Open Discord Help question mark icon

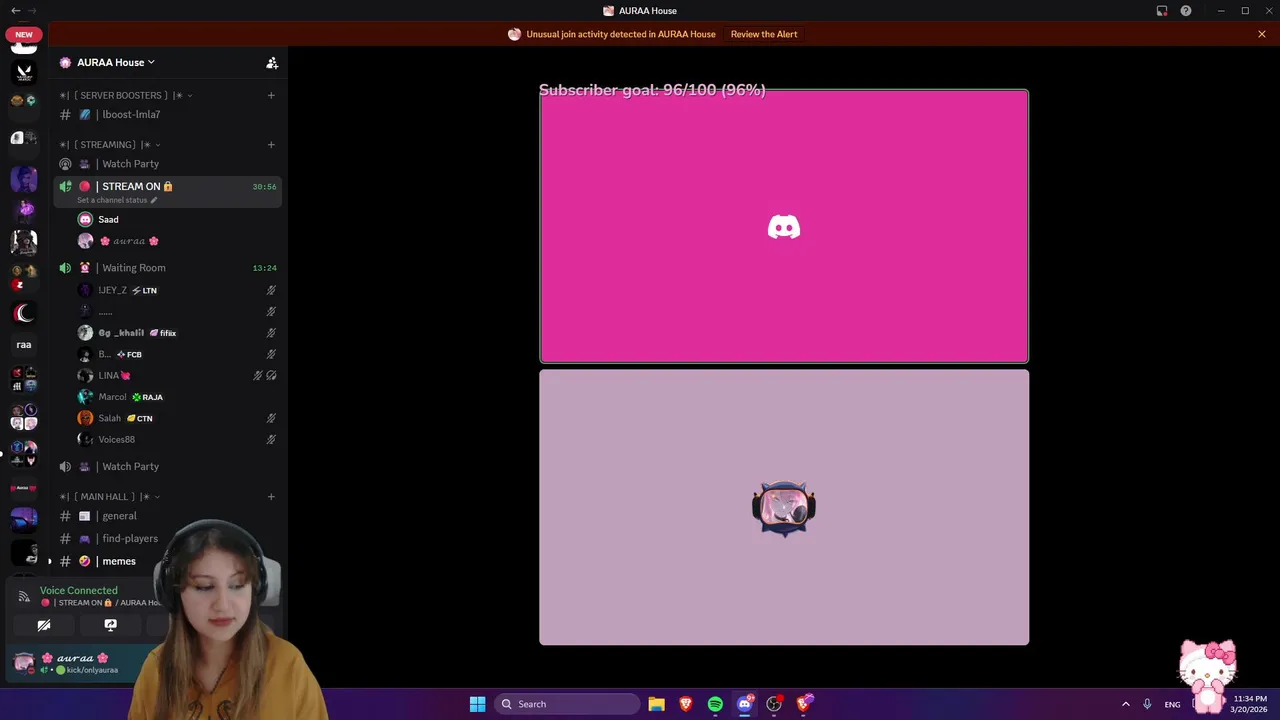point(1186,11)
